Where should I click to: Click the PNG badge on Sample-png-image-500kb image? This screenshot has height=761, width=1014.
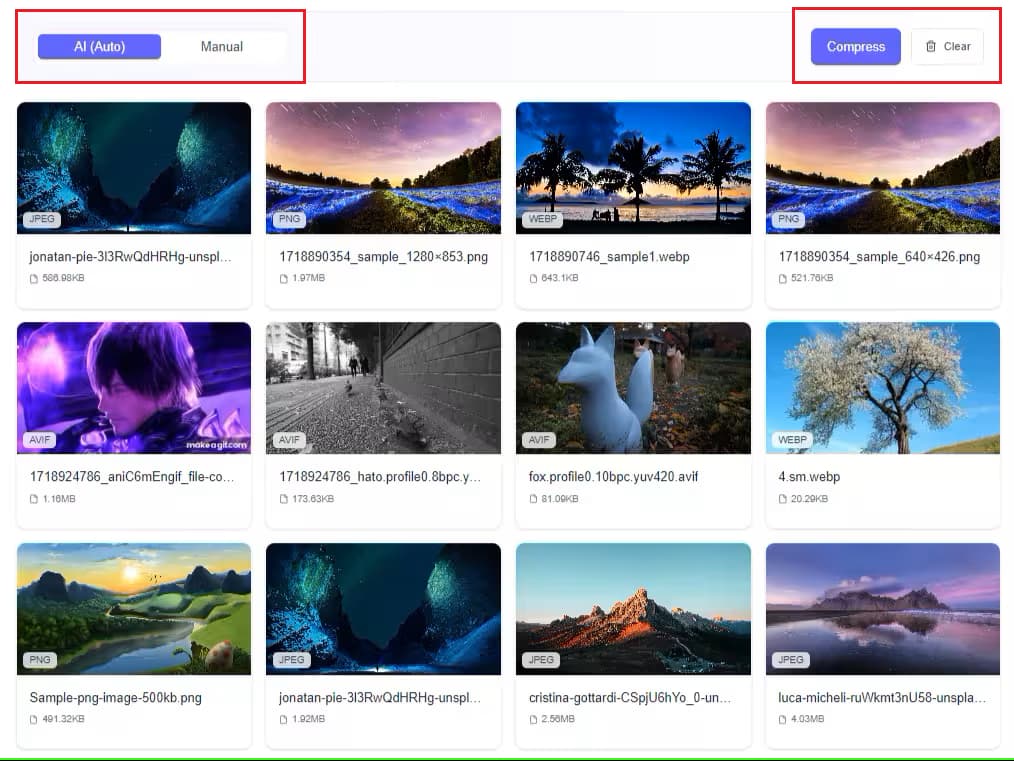39,660
